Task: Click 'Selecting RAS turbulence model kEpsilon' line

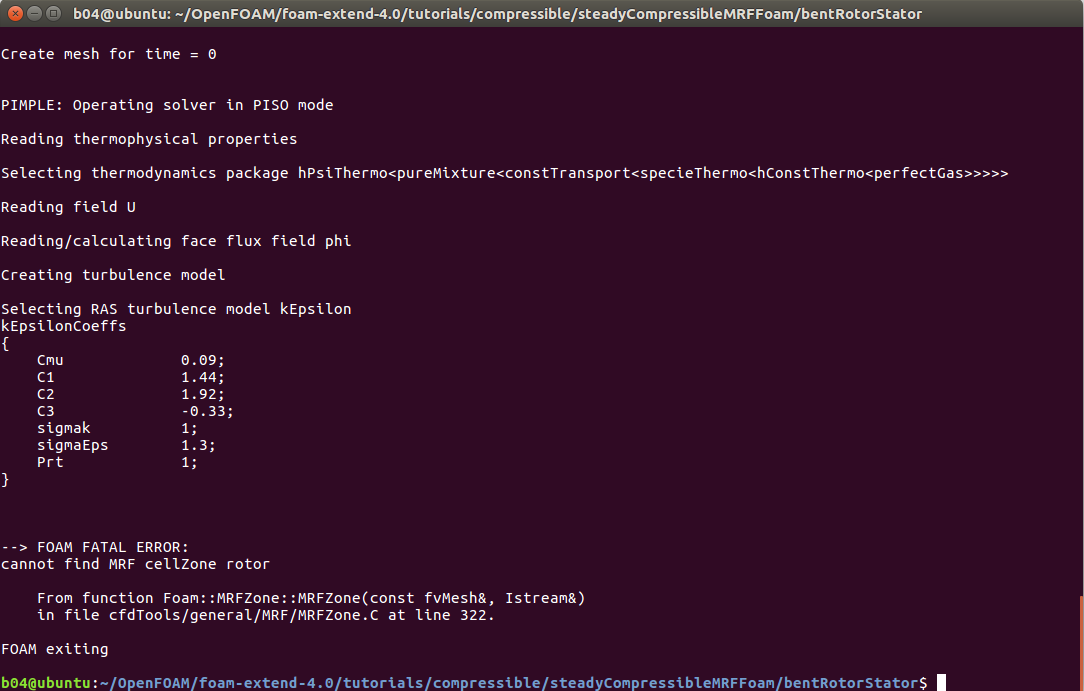Action: tap(176, 309)
